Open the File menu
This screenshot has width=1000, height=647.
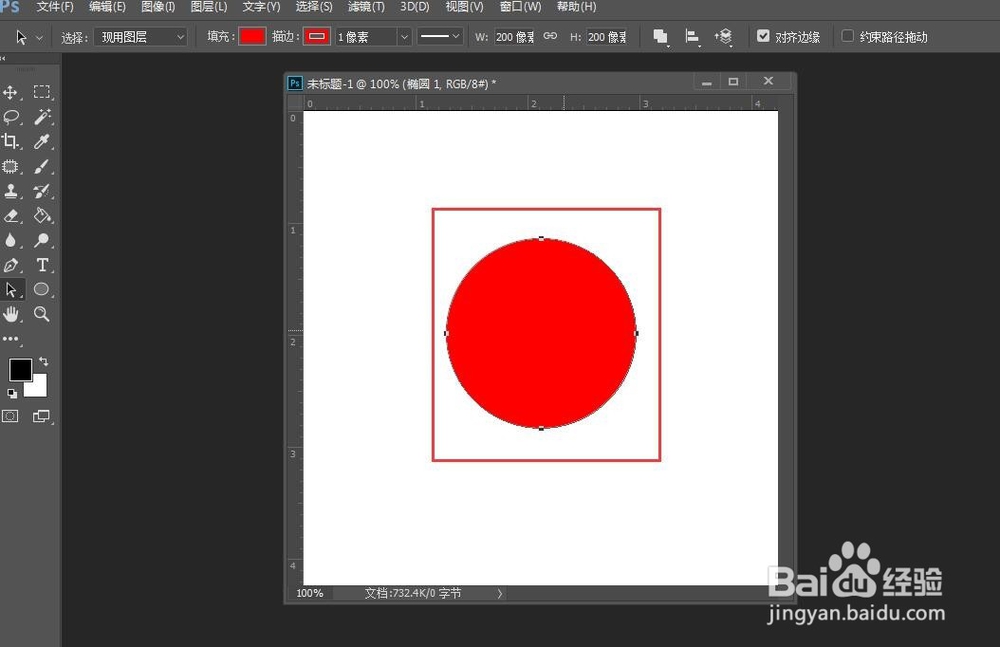[55, 7]
